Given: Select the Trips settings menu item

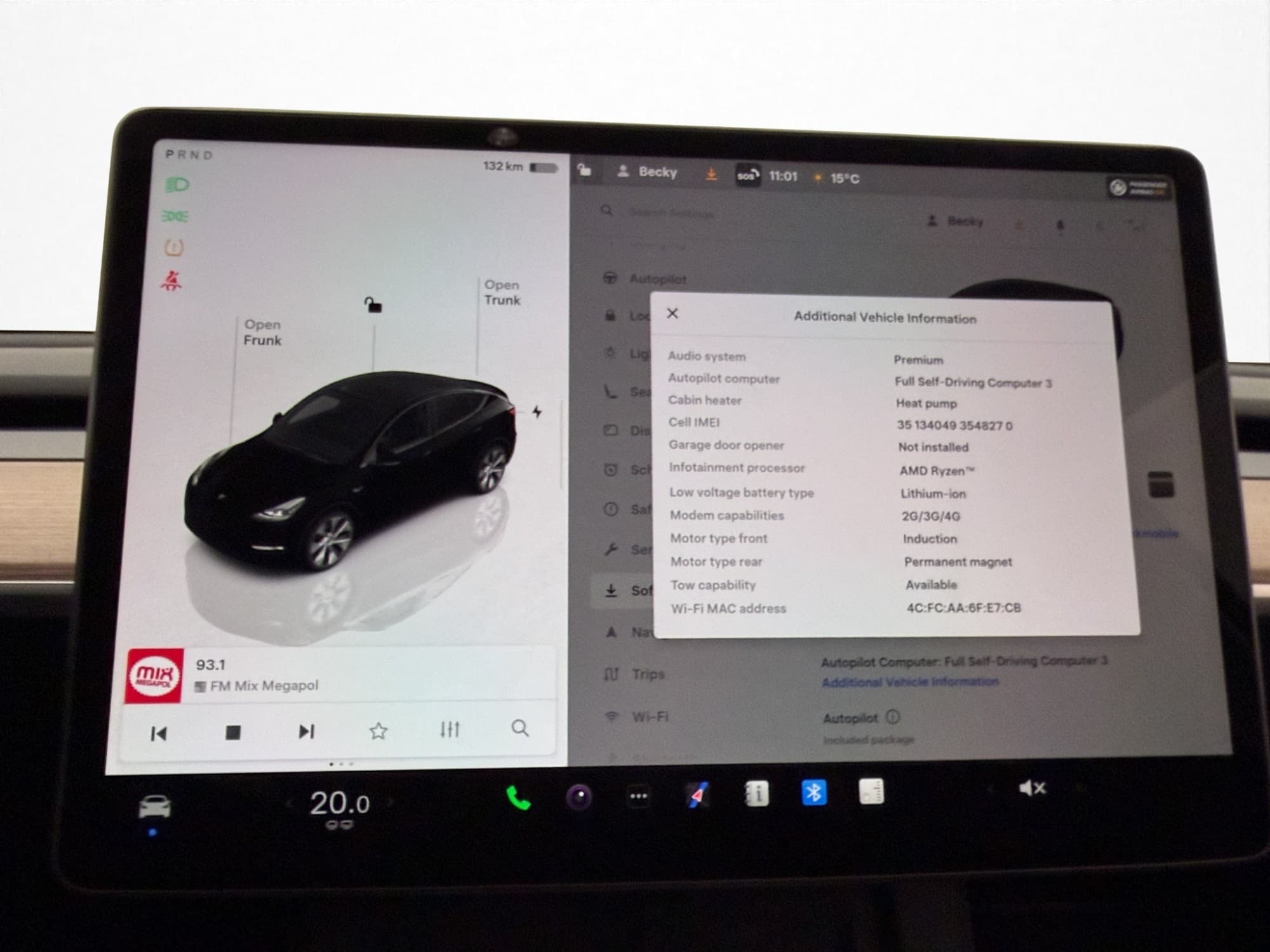Looking at the screenshot, I should click(x=647, y=674).
